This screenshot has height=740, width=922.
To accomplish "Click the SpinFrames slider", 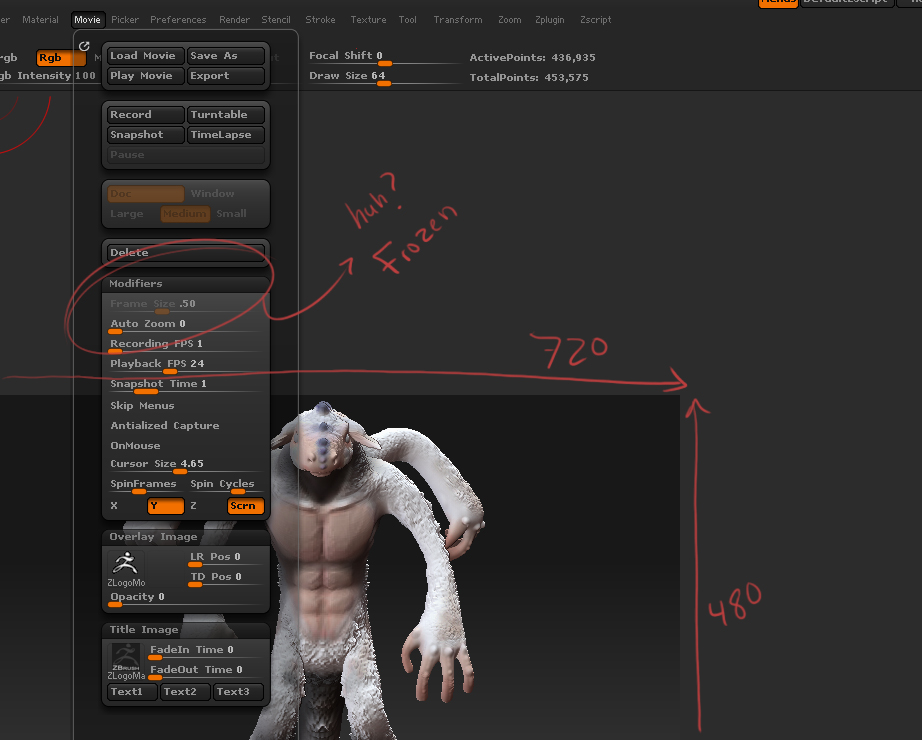I will point(146,485).
